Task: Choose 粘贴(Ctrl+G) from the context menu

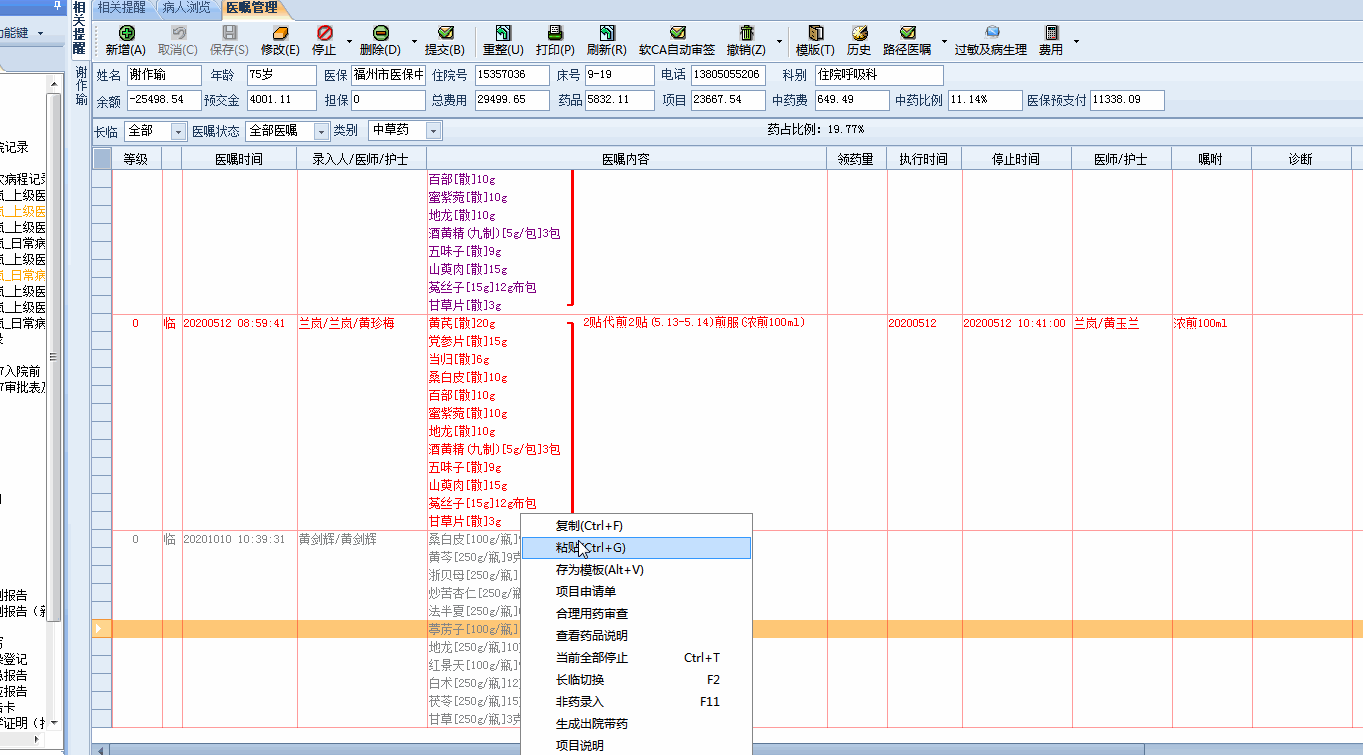Action: pyautogui.click(x=636, y=548)
